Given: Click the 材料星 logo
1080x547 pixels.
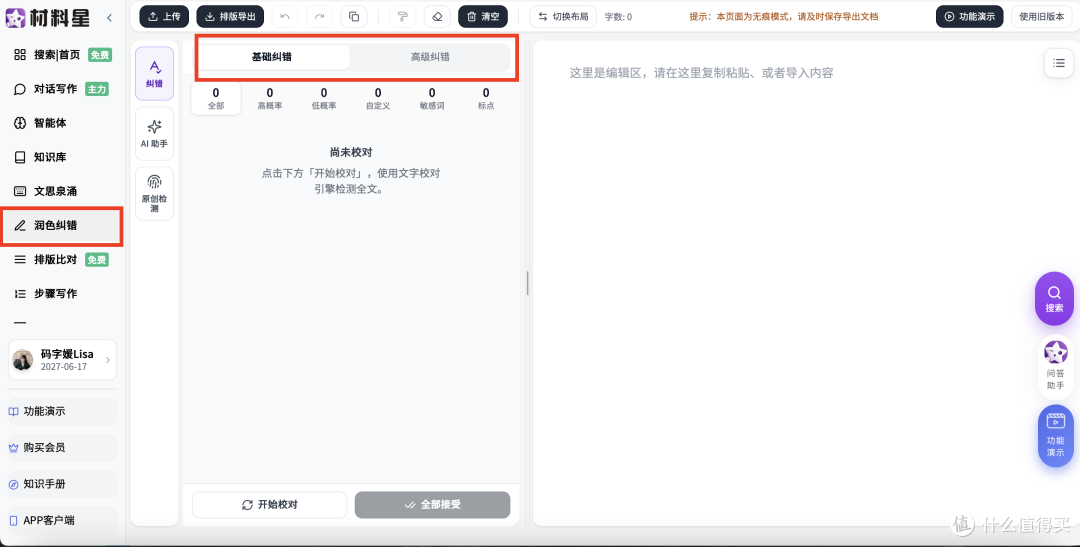Looking at the screenshot, I should coord(48,18).
